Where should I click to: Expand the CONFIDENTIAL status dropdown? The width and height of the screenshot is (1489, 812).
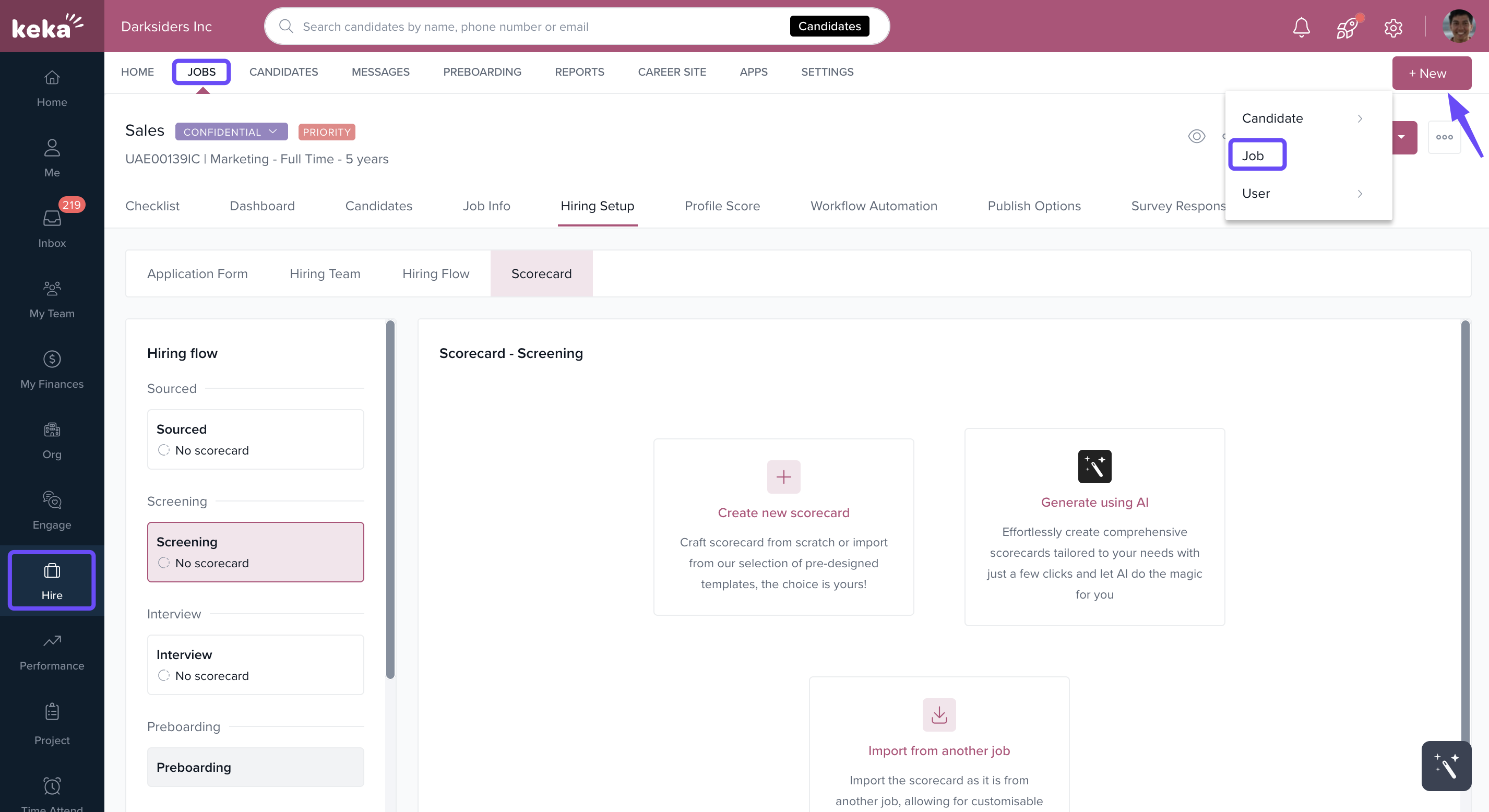pos(231,132)
